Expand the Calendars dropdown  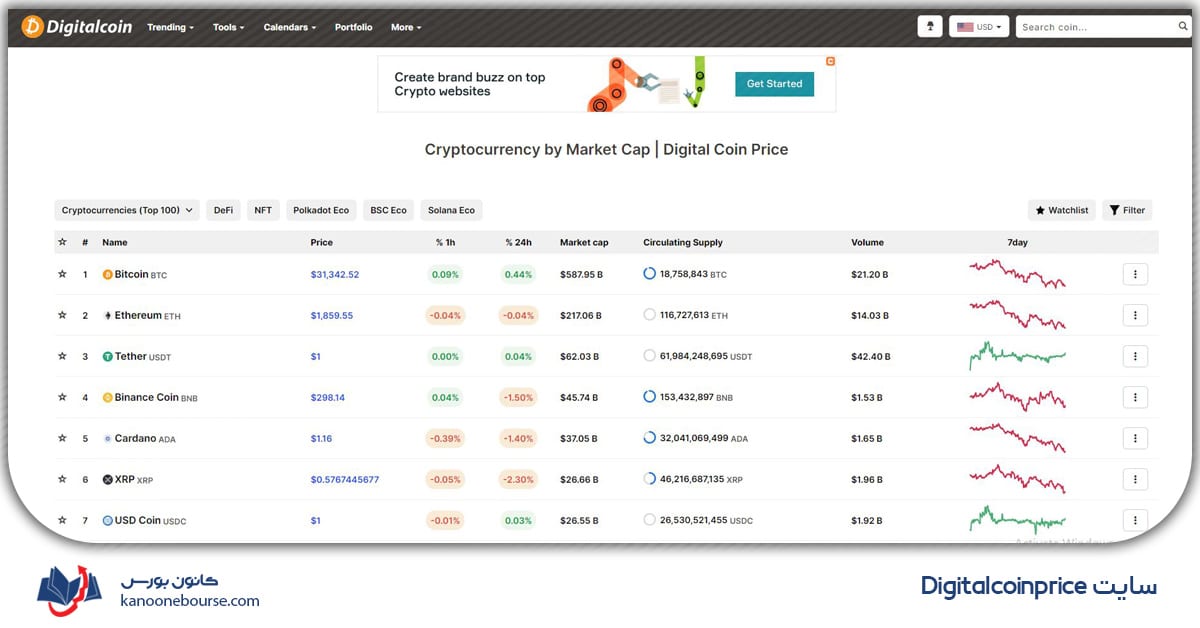pos(290,27)
